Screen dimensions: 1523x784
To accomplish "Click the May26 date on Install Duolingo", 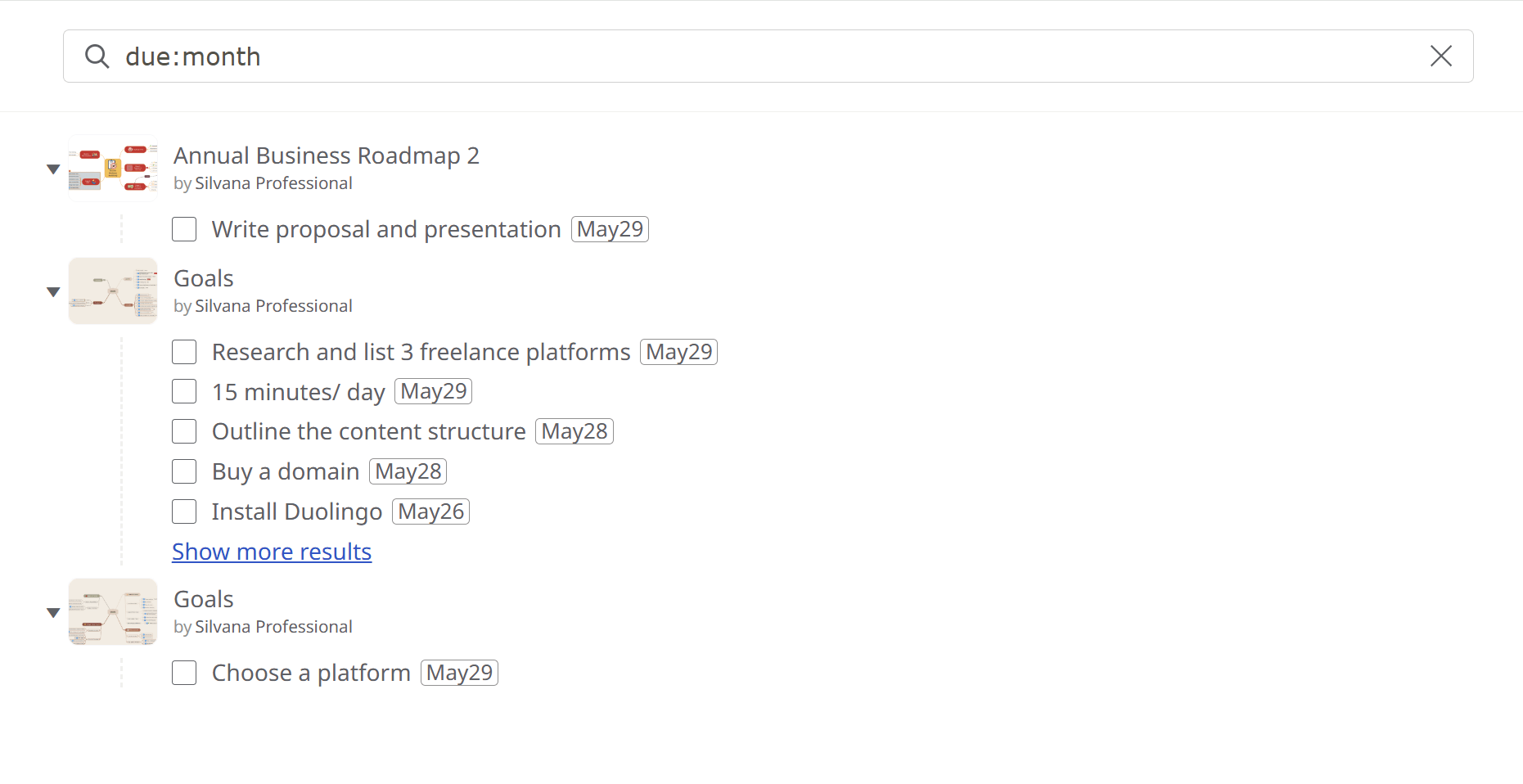I will tap(430, 511).
